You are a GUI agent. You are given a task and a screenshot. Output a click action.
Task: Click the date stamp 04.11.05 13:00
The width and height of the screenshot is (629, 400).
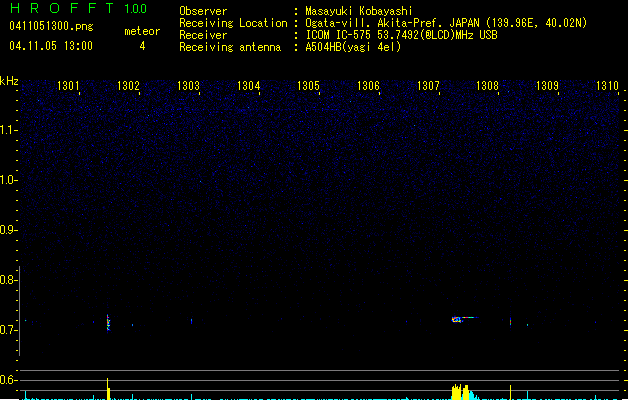(x=51, y=46)
